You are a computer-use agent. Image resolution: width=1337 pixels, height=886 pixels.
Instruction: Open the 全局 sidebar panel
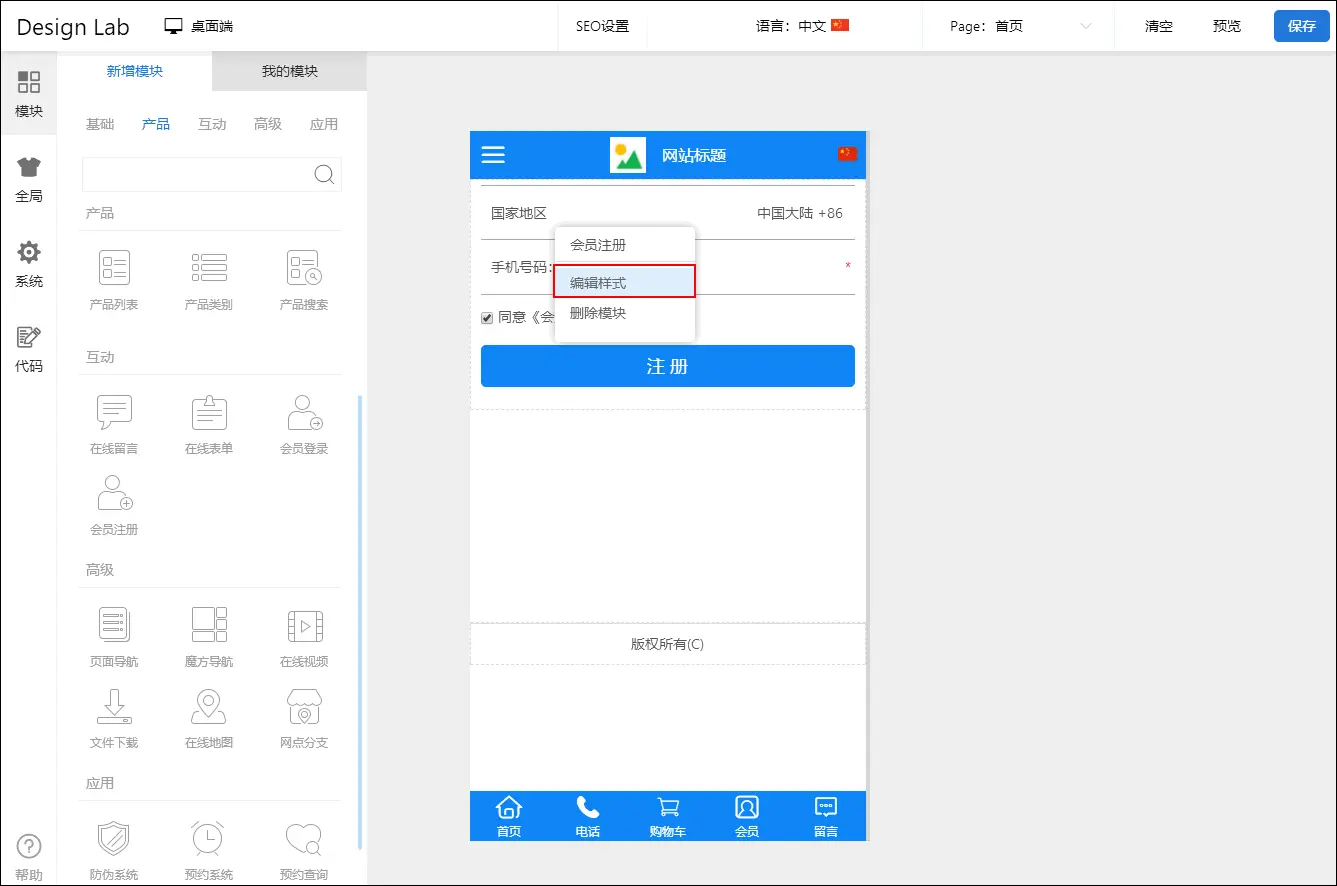coord(29,180)
